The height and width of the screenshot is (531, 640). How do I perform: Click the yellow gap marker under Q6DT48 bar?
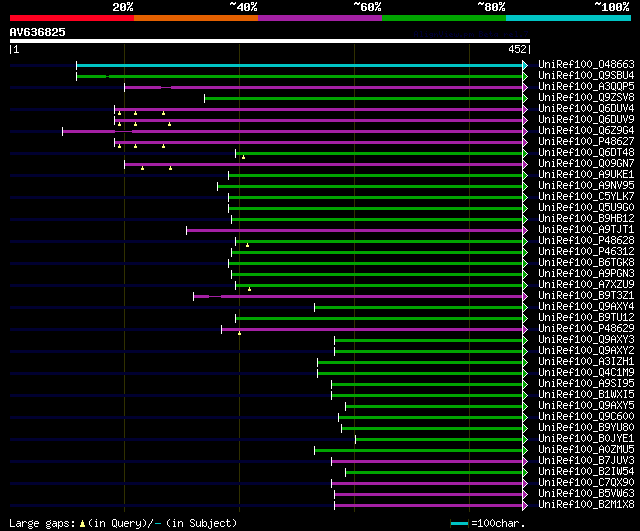243,157
